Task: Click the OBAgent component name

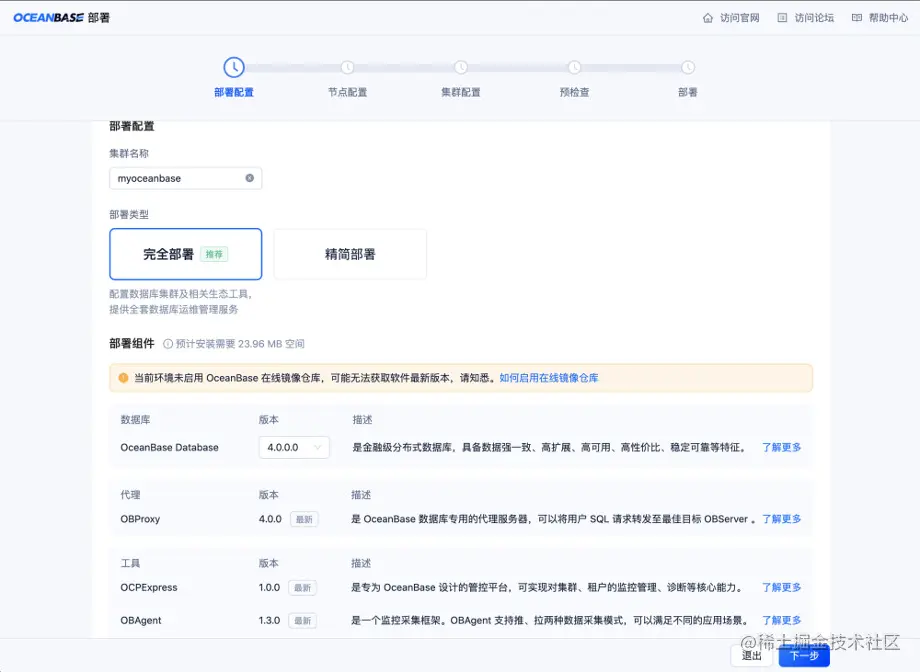Action: click(141, 620)
